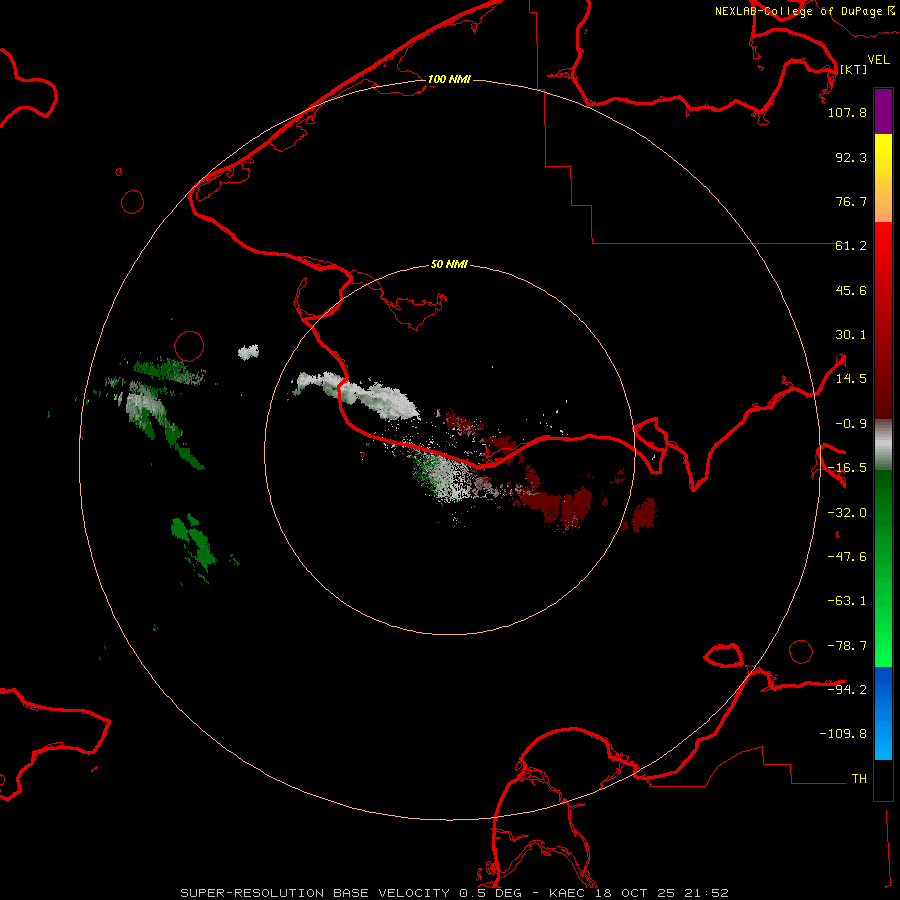Click the blue segment of the color bar

click(x=883, y=713)
